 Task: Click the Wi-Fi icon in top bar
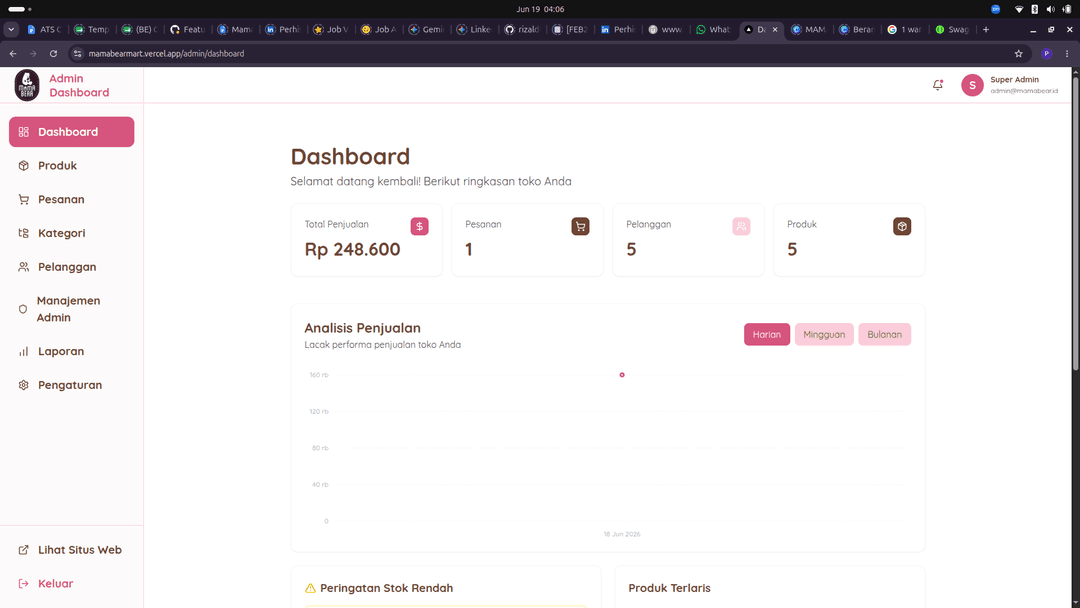(1019, 9)
